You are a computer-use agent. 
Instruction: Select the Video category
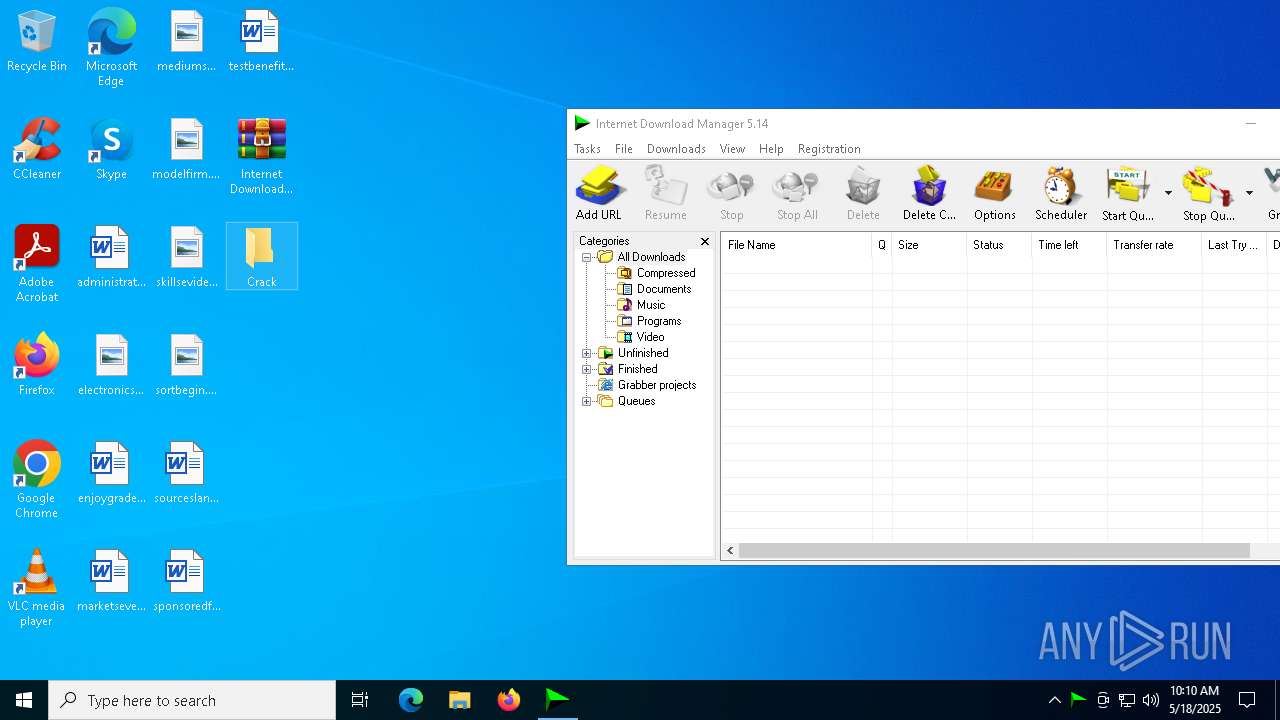pyautogui.click(x=641, y=337)
